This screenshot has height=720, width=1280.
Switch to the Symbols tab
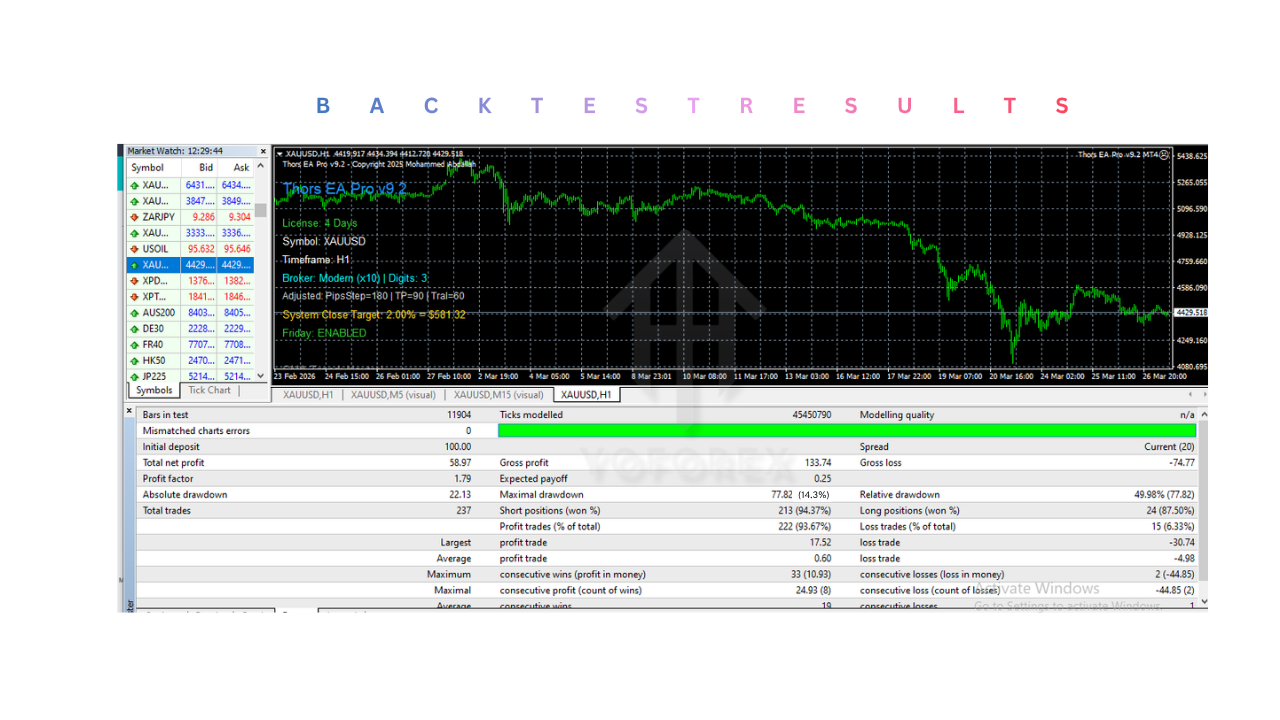[153, 390]
